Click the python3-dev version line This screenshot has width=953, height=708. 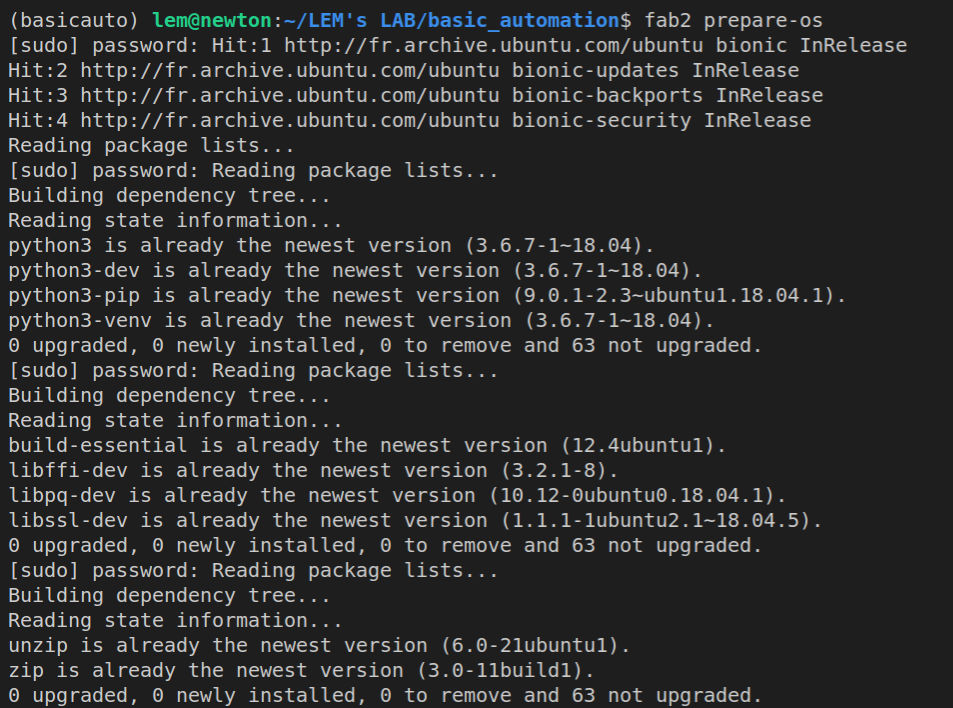click(355, 270)
